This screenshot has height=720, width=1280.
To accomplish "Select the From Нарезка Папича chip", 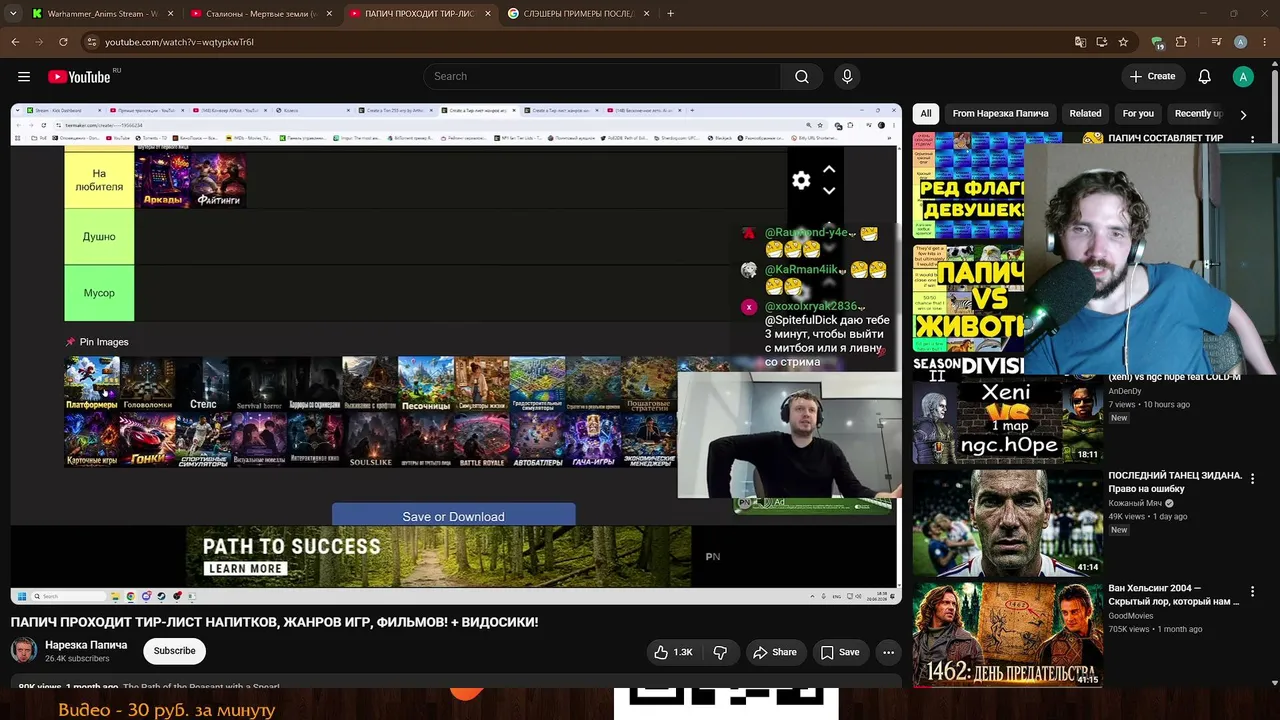I will (1000, 114).
